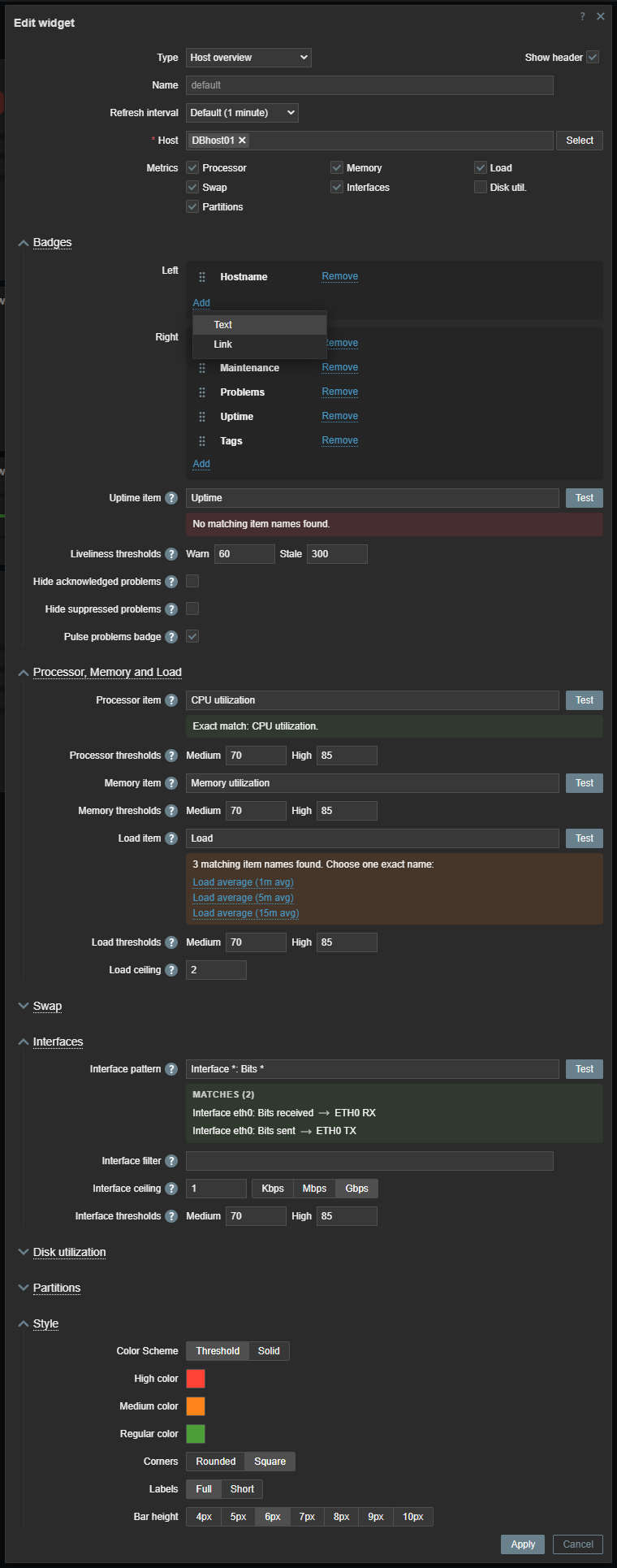
Task: Open the Type dropdown
Action: click(x=248, y=58)
